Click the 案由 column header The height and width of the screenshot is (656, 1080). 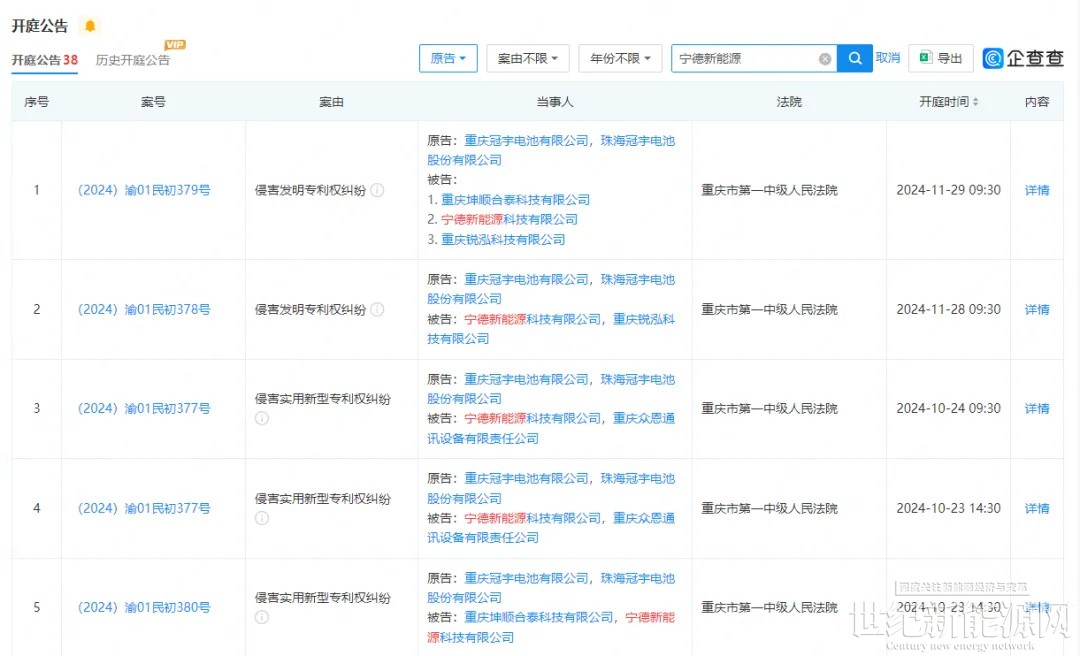coord(331,102)
